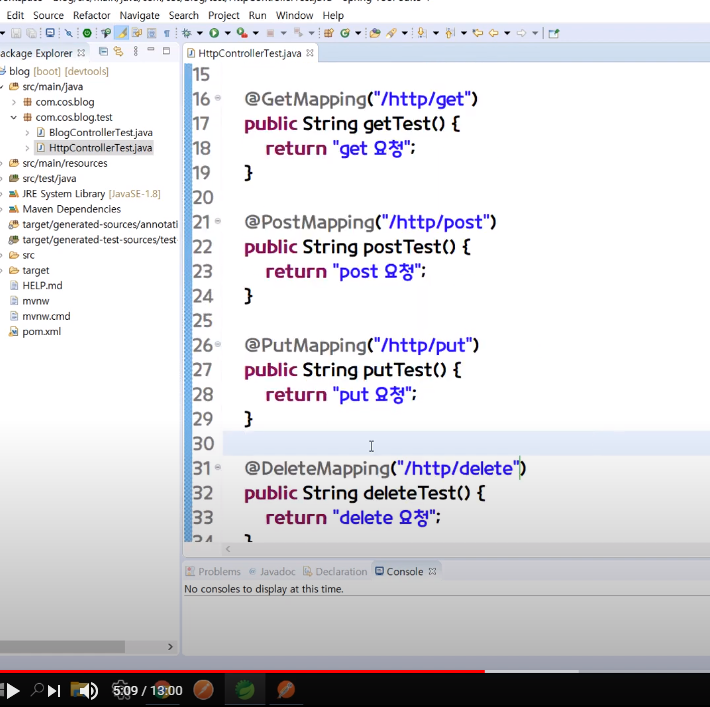The width and height of the screenshot is (710, 707).
Task: Select HELP.md file in the tree
Action: click(x=36, y=285)
